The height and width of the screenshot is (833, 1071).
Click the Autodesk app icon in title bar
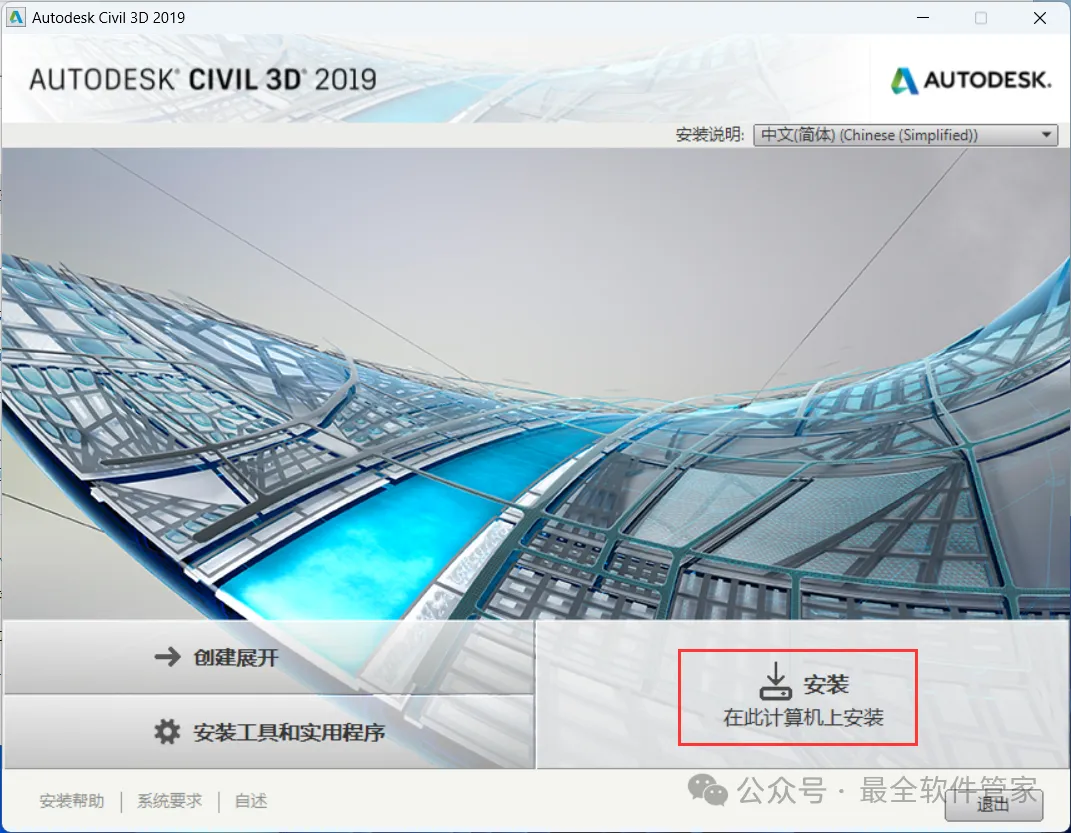coord(15,17)
